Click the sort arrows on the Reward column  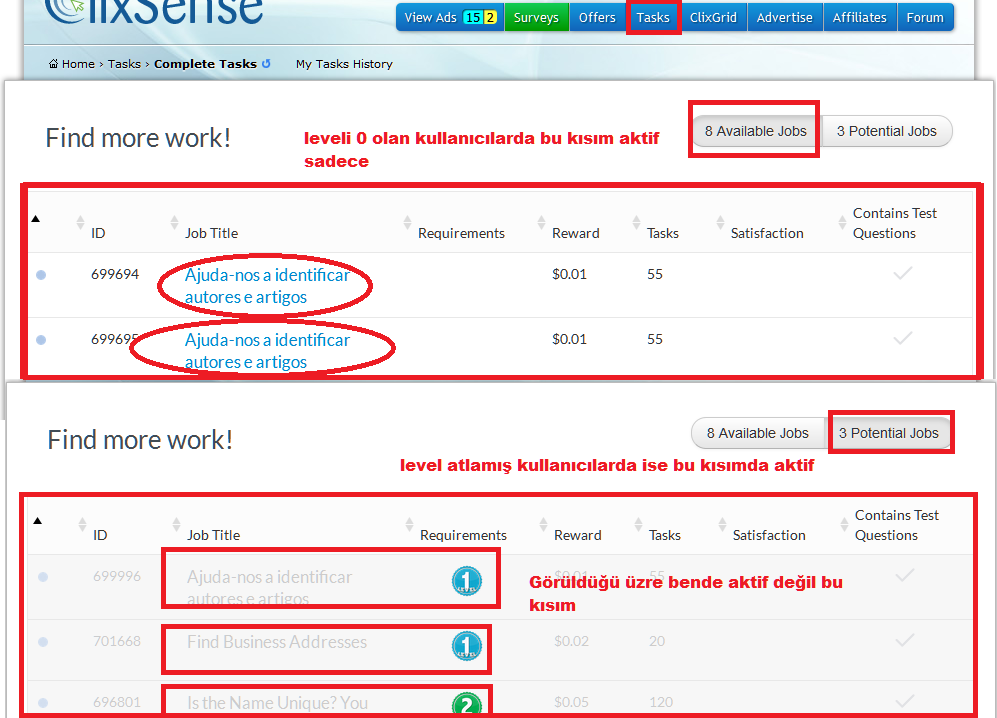coord(541,224)
